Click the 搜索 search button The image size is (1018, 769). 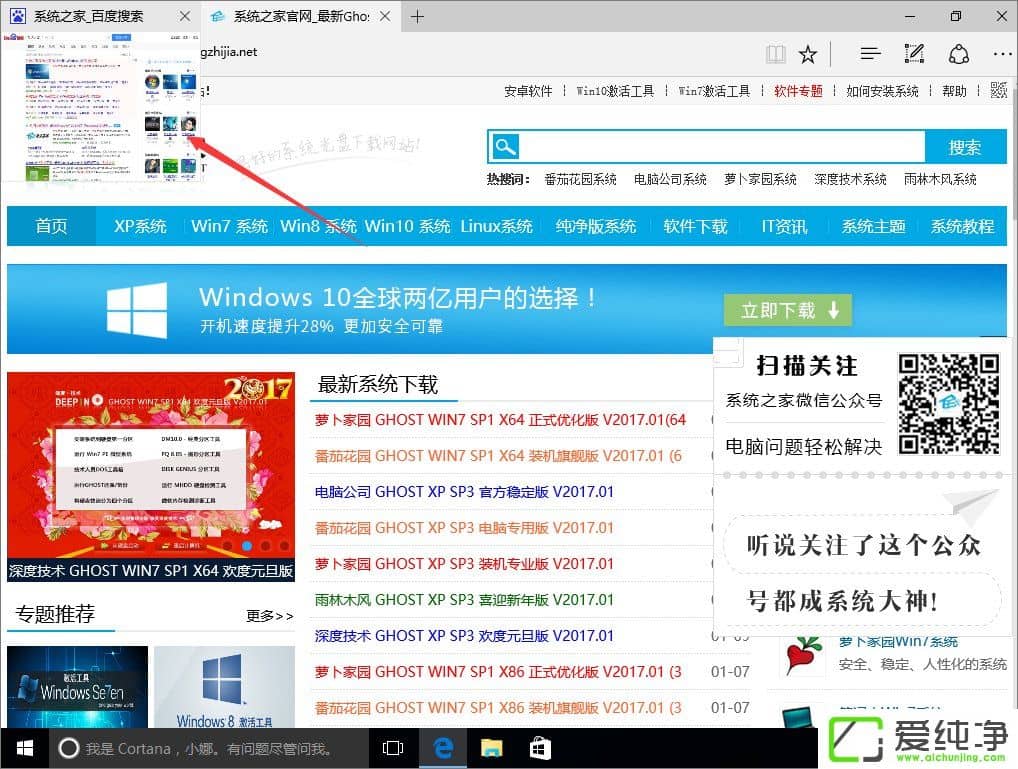(x=964, y=146)
